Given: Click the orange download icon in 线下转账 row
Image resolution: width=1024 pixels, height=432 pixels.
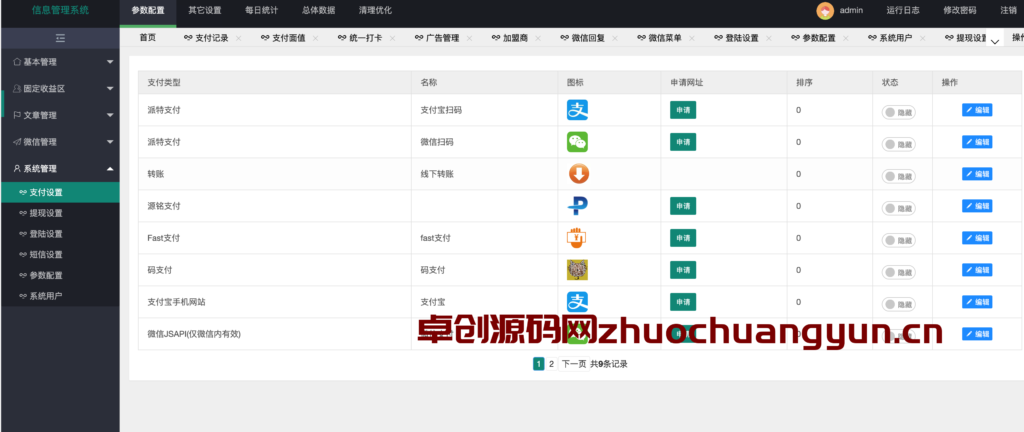Looking at the screenshot, I should [577, 174].
